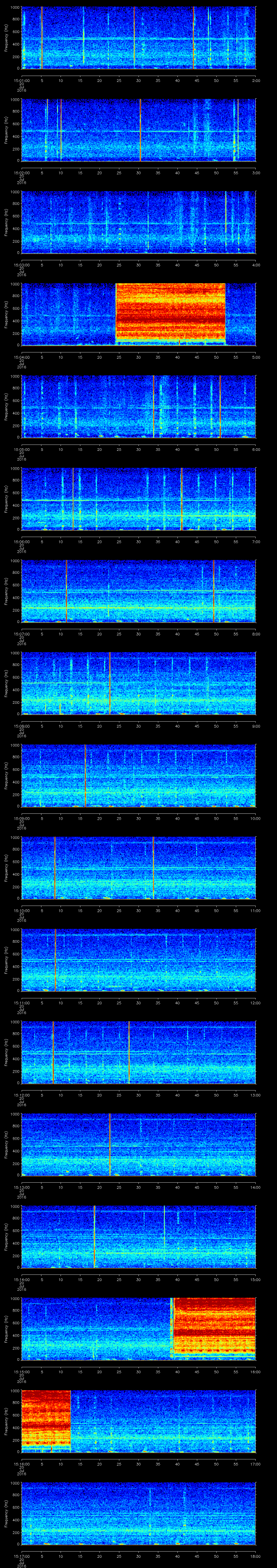The image size is (277, 1568).
Task: Select the "15:09:00" time label
Action: point(21,818)
